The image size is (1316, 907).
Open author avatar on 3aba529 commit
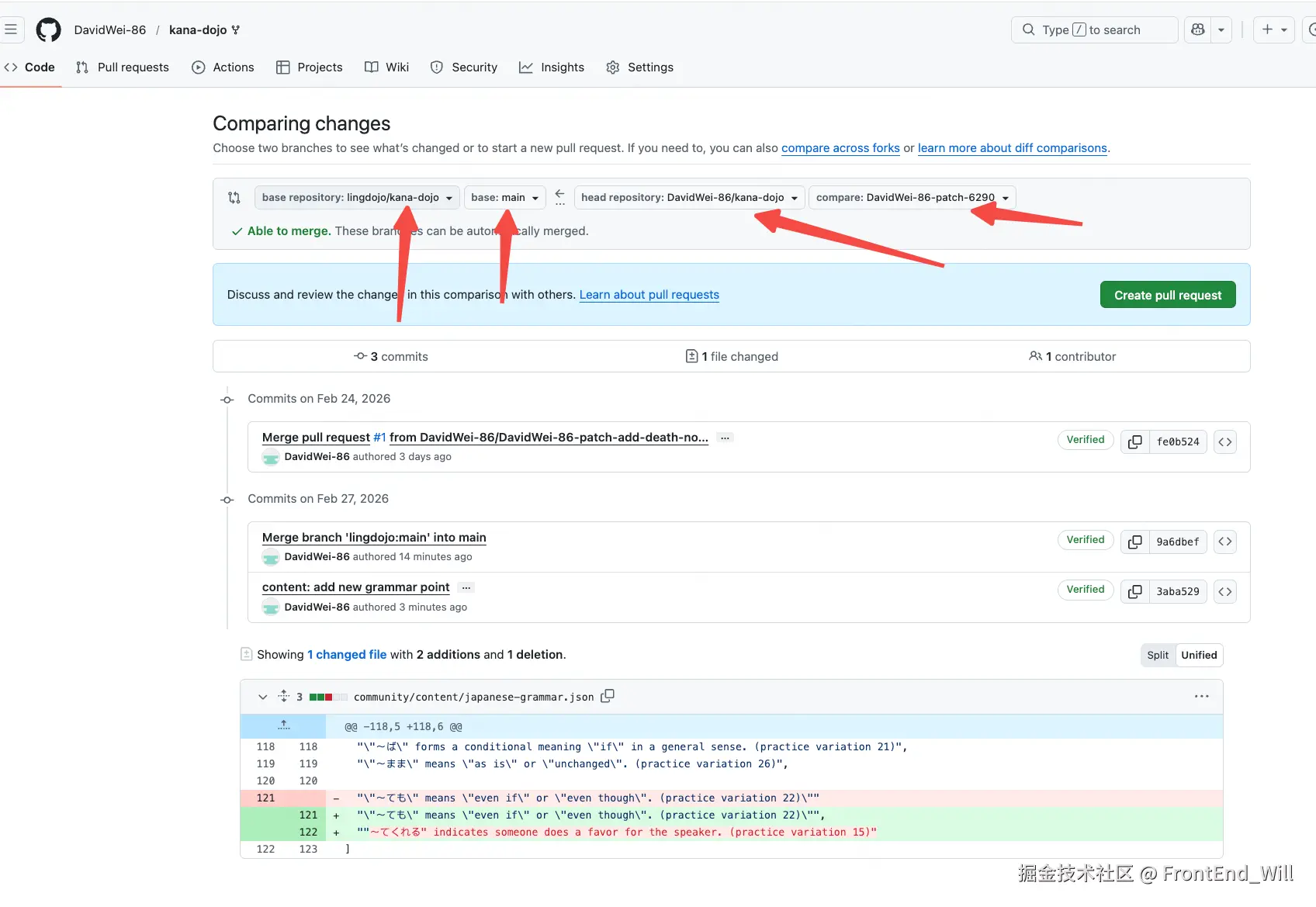[x=271, y=608]
